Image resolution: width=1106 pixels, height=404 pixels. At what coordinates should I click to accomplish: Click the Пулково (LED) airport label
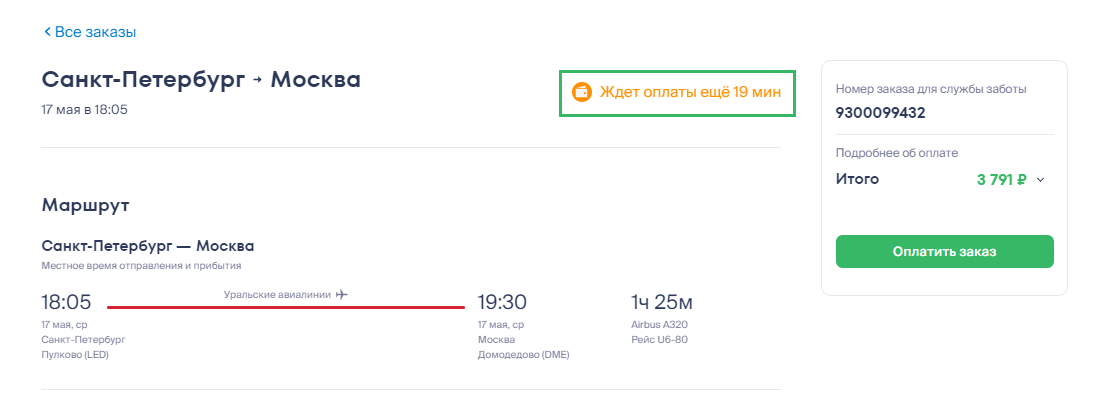[76, 354]
